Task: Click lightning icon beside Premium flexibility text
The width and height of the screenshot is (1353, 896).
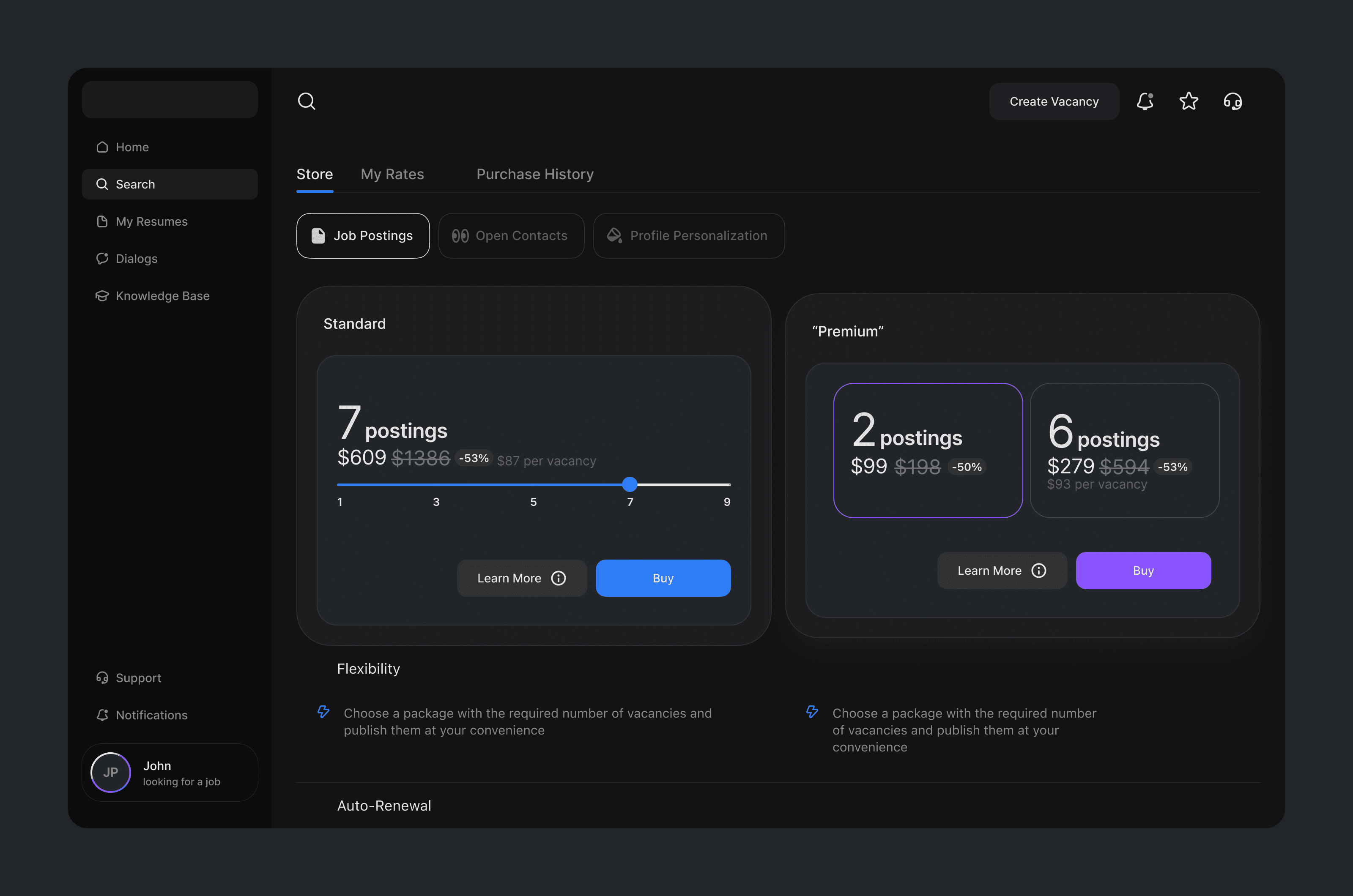Action: click(812, 712)
